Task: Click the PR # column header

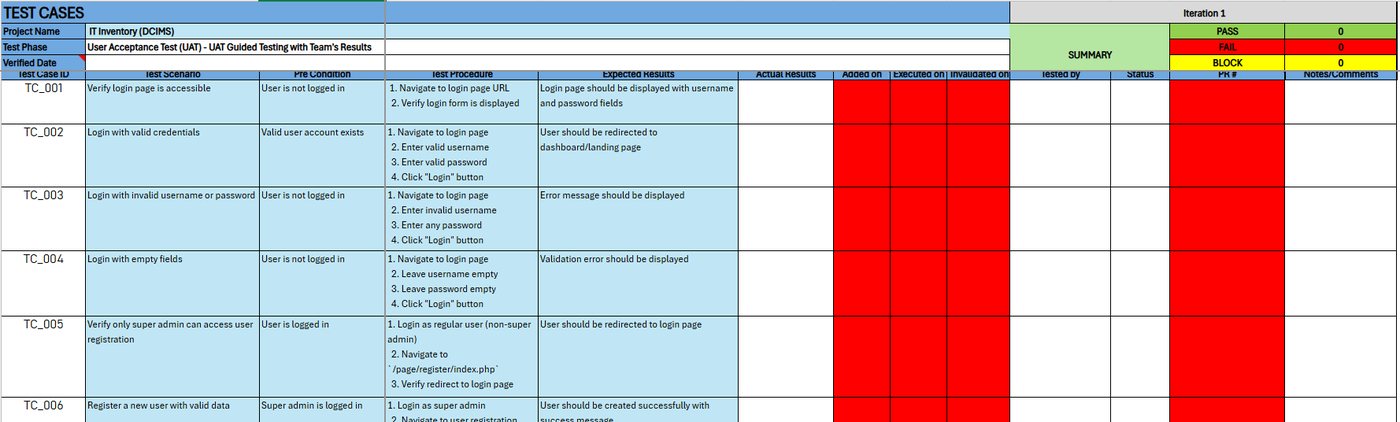Action: pyautogui.click(x=1227, y=75)
